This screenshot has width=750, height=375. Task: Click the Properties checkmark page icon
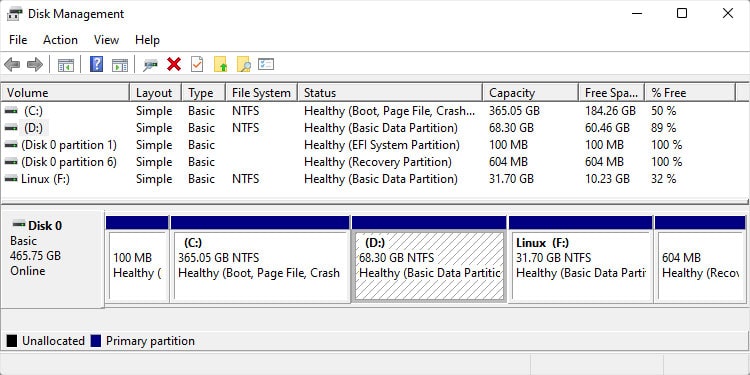click(x=197, y=64)
